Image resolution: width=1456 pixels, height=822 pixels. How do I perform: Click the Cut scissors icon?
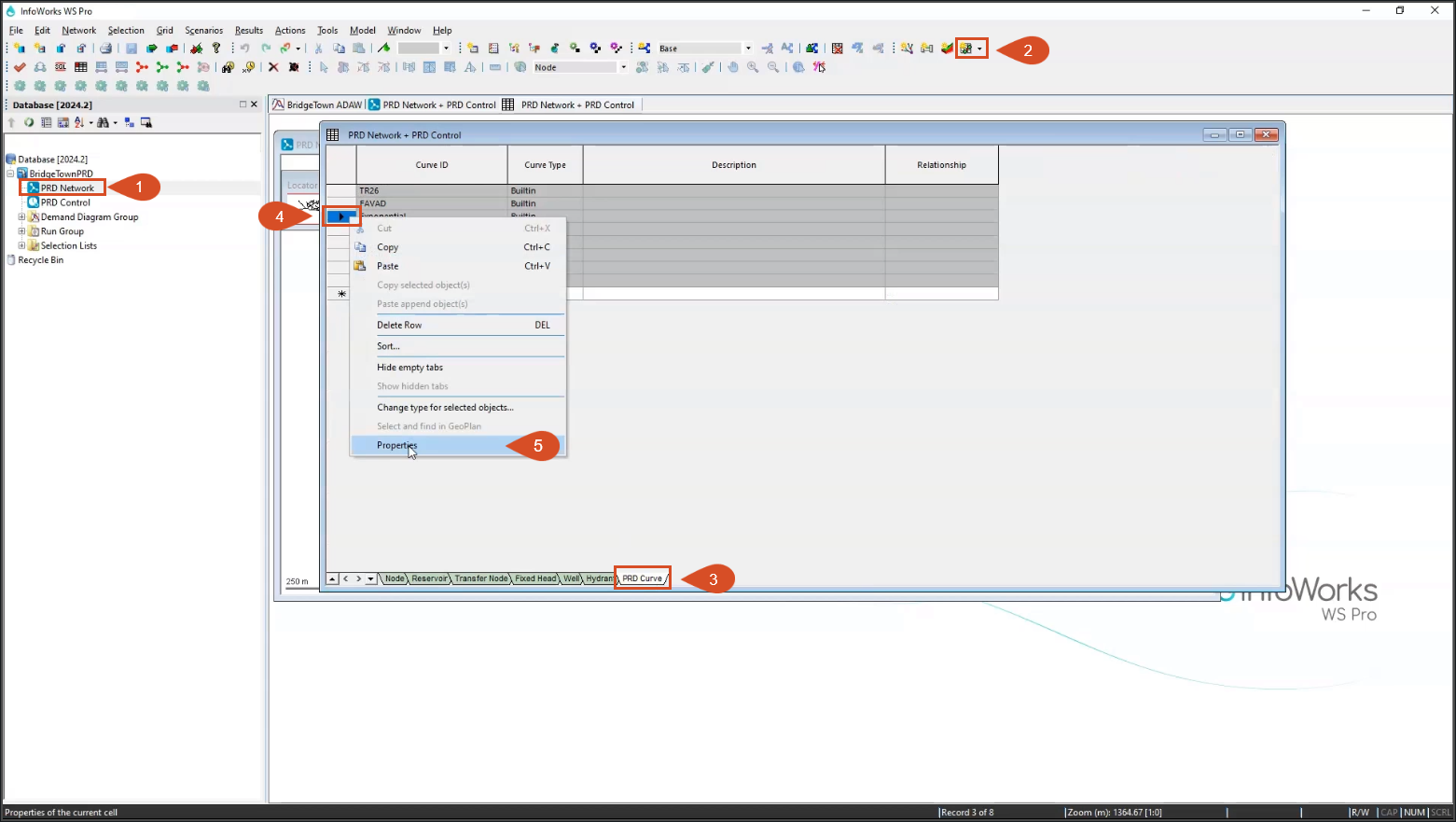319,49
